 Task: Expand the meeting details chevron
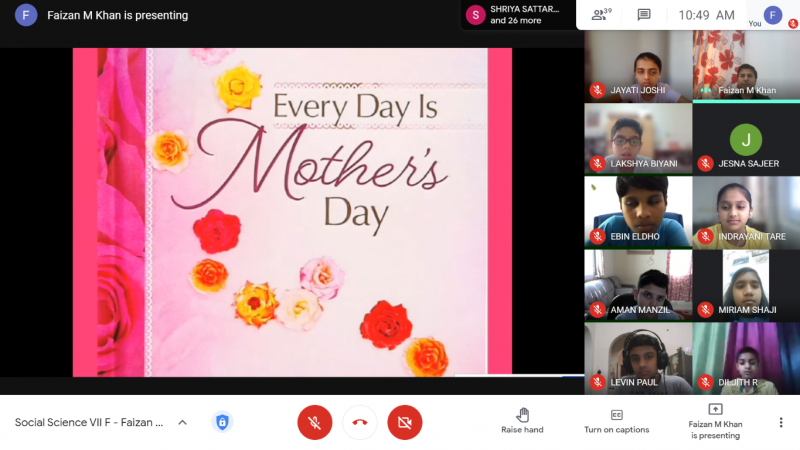(182, 422)
